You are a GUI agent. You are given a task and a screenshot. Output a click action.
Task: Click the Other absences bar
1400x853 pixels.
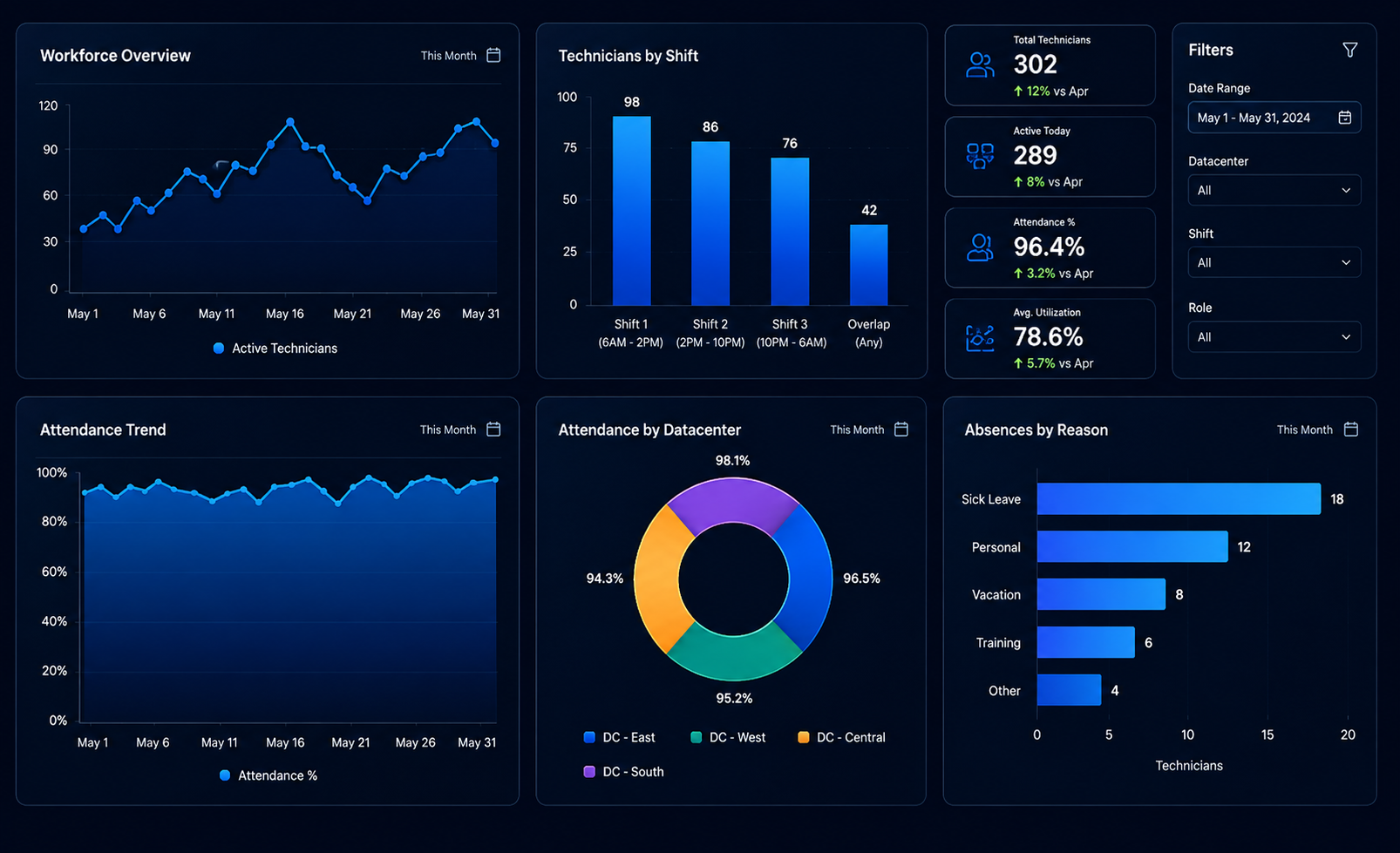(x=1070, y=690)
